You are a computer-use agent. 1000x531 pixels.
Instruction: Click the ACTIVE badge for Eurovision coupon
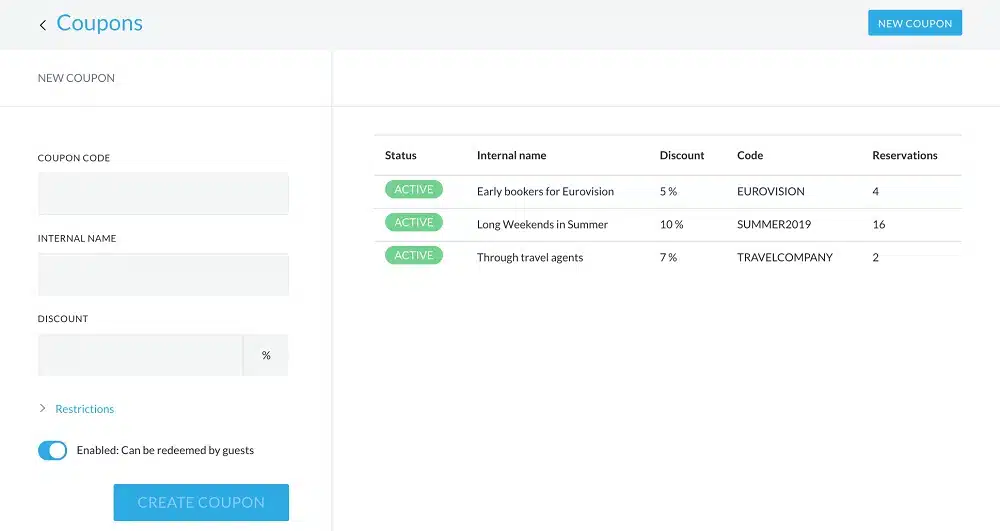click(x=414, y=190)
